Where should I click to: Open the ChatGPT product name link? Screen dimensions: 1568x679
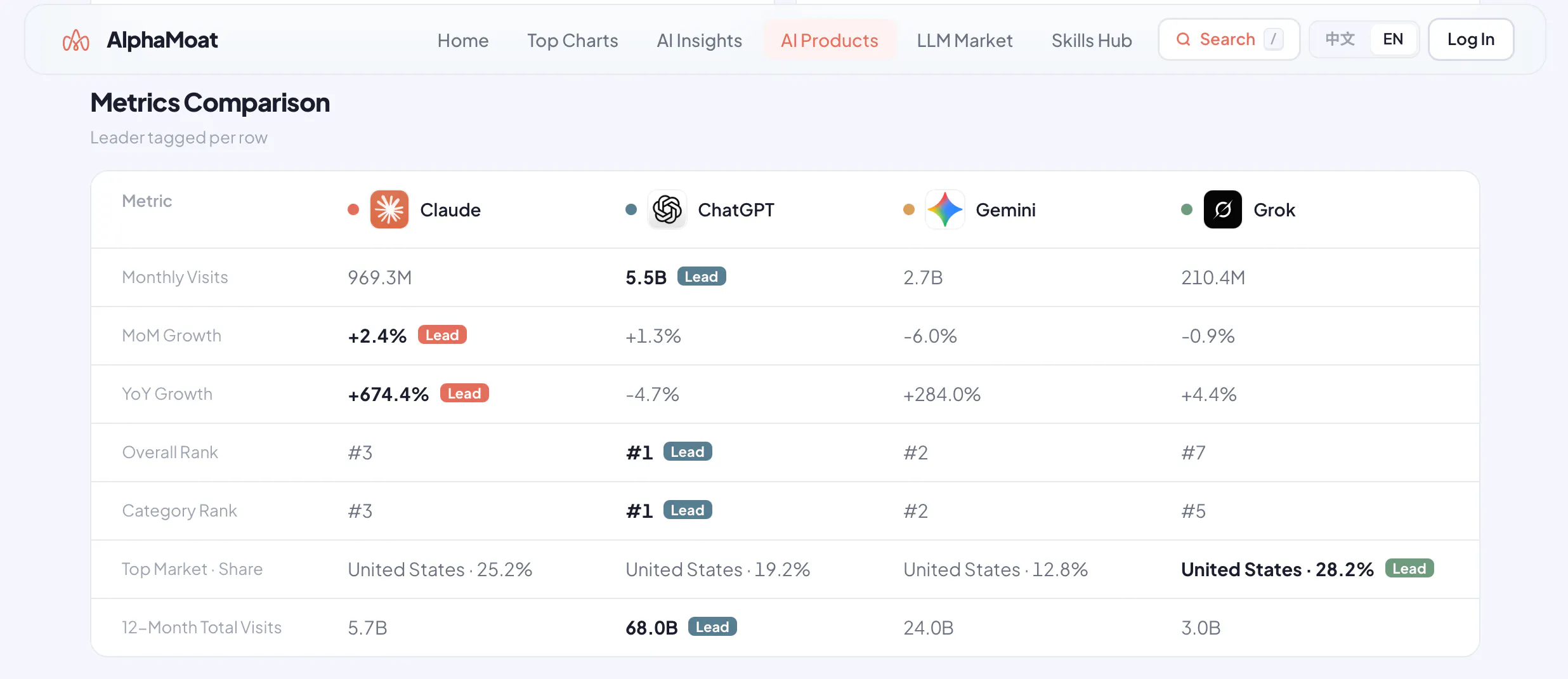(736, 210)
